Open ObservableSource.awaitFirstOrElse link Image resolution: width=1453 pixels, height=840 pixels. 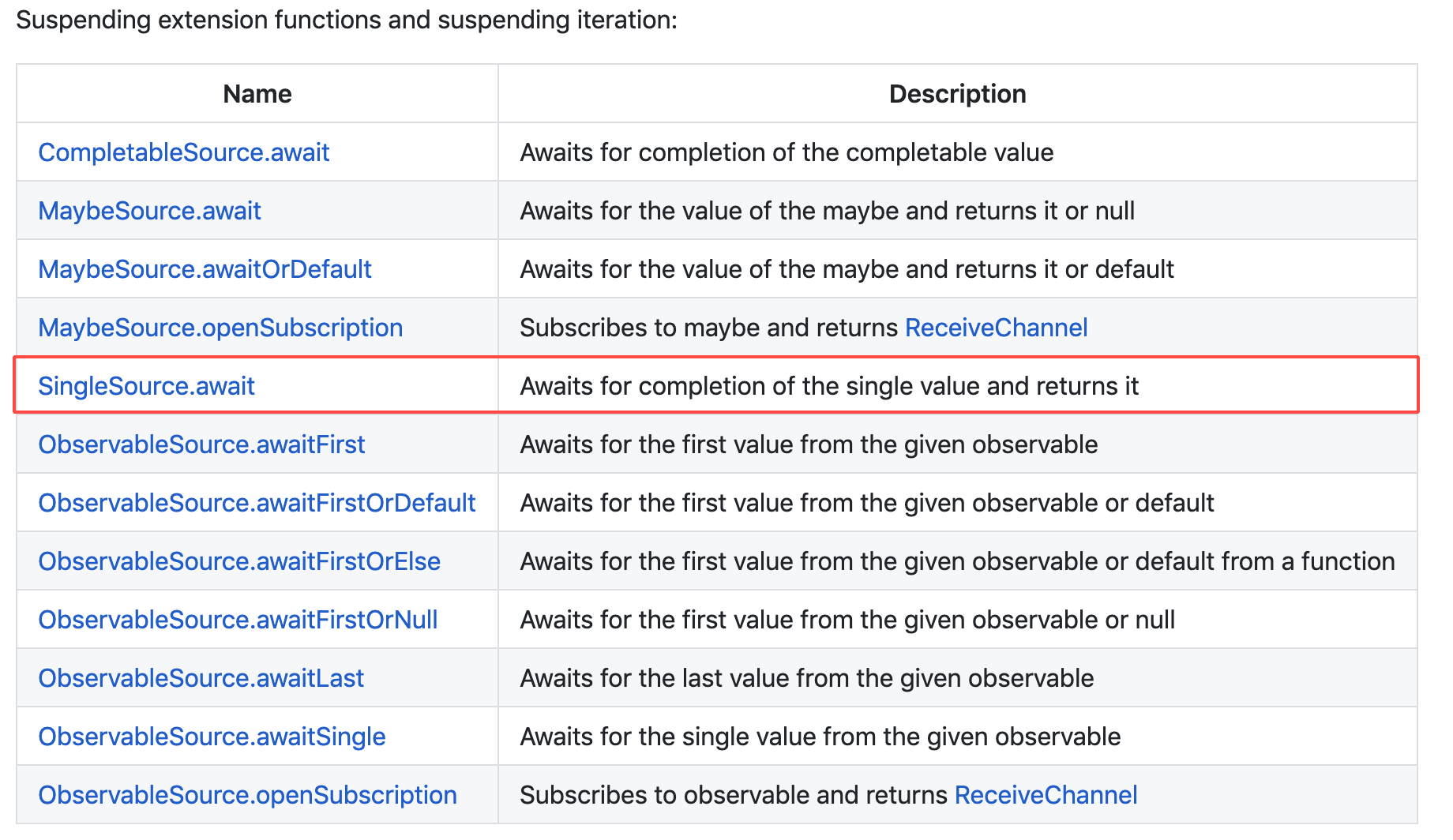tap(239, 561)
